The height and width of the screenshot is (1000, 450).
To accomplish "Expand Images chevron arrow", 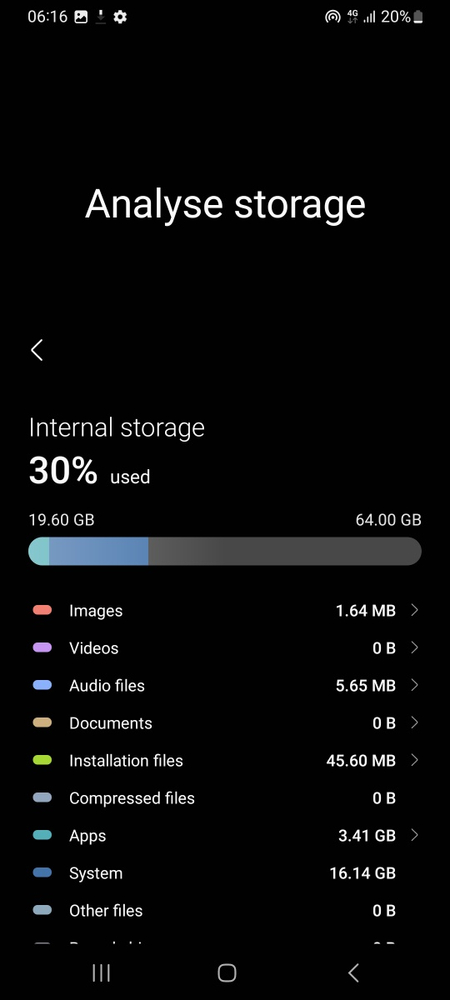I will click(414, 610).
